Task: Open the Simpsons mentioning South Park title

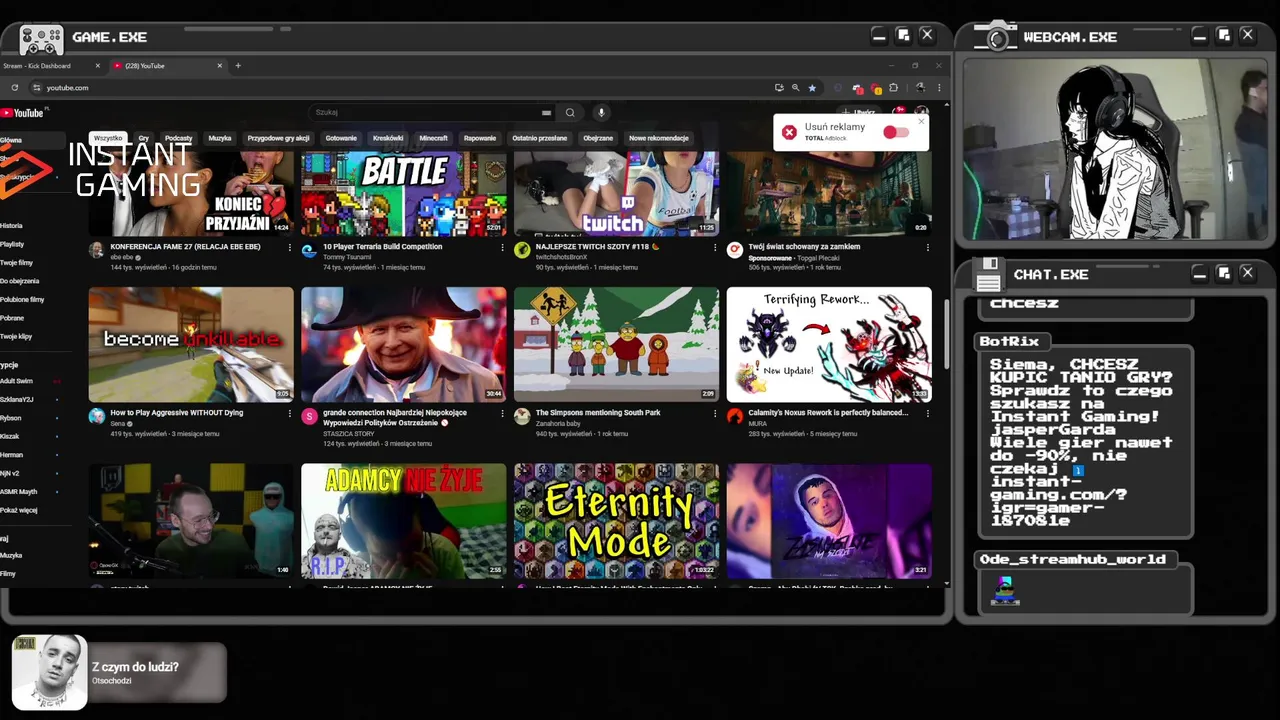Action: pos(598,413)
